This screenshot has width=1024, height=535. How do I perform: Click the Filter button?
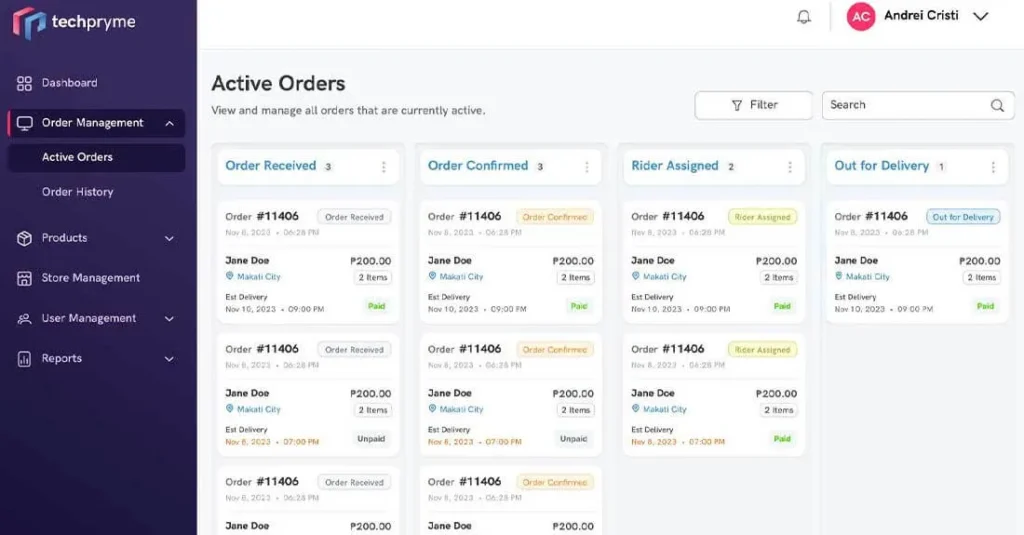click(x=754, y=105)
